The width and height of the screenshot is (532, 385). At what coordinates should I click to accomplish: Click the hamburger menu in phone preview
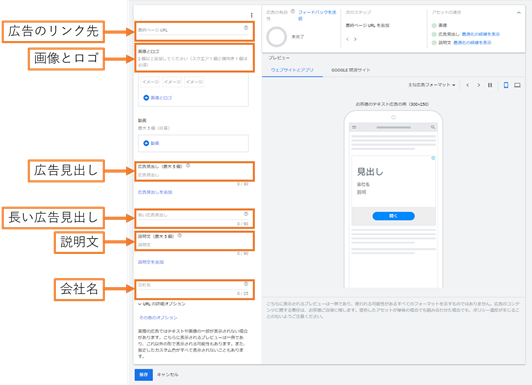tap(354, 127)
